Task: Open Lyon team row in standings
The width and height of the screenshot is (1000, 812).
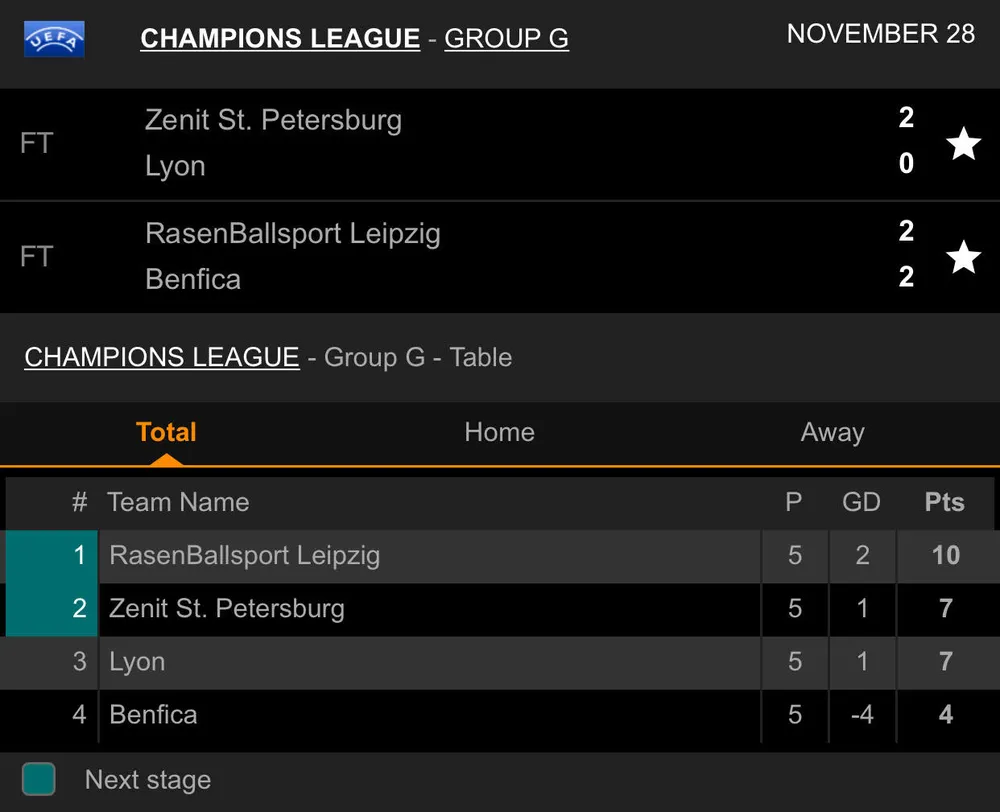Action: point(137,661)
